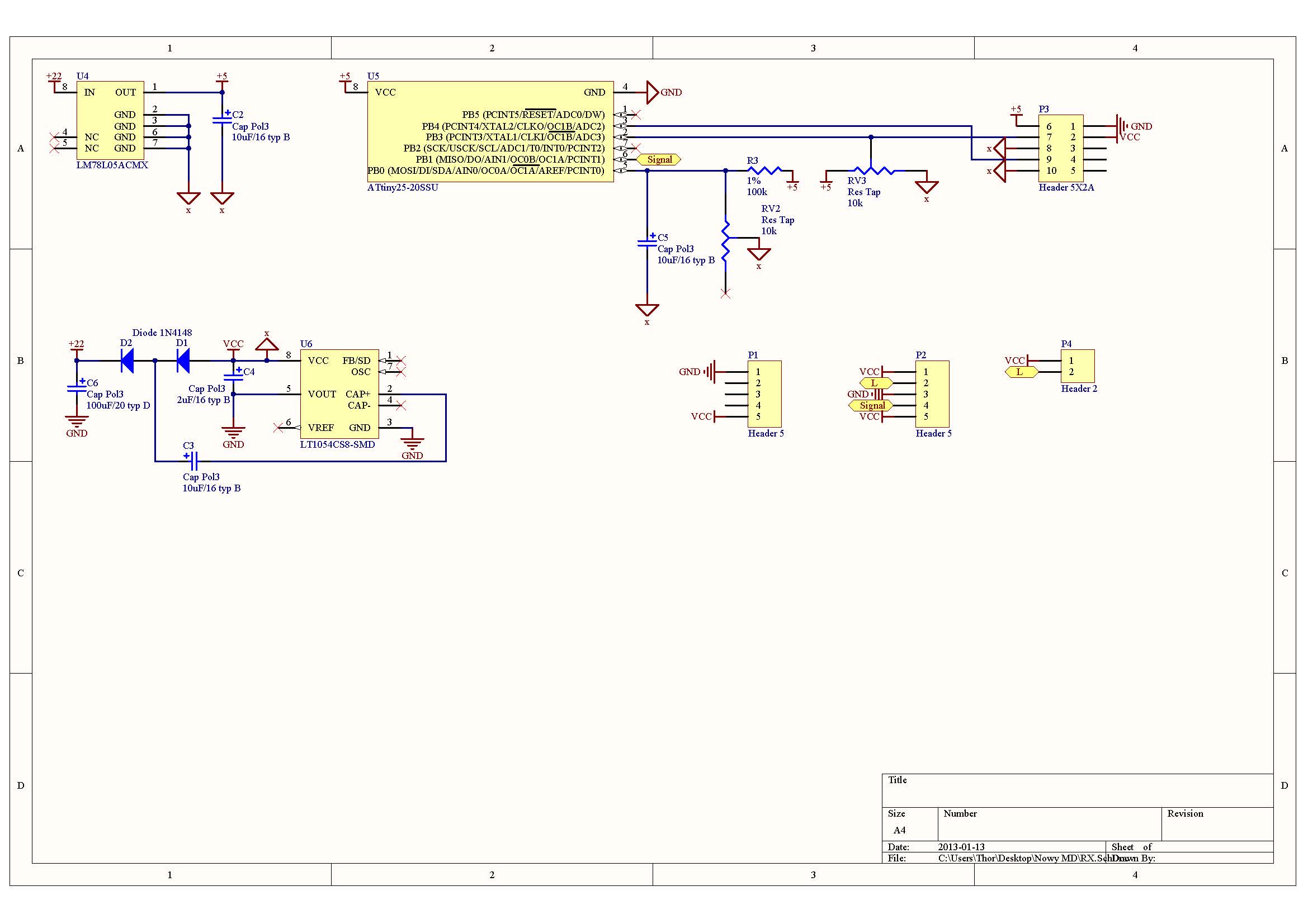
Task: Select the RV3 potentiometer symbol
Action: pos(871,170)
